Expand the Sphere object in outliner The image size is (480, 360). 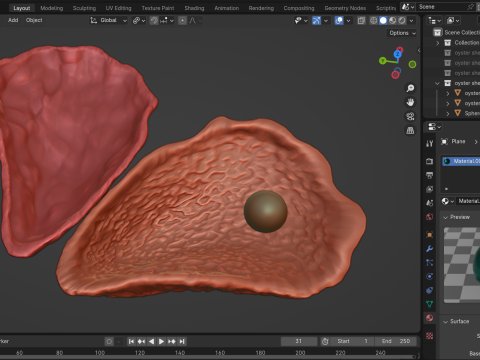pyautogui.click(x=448, y=113)
